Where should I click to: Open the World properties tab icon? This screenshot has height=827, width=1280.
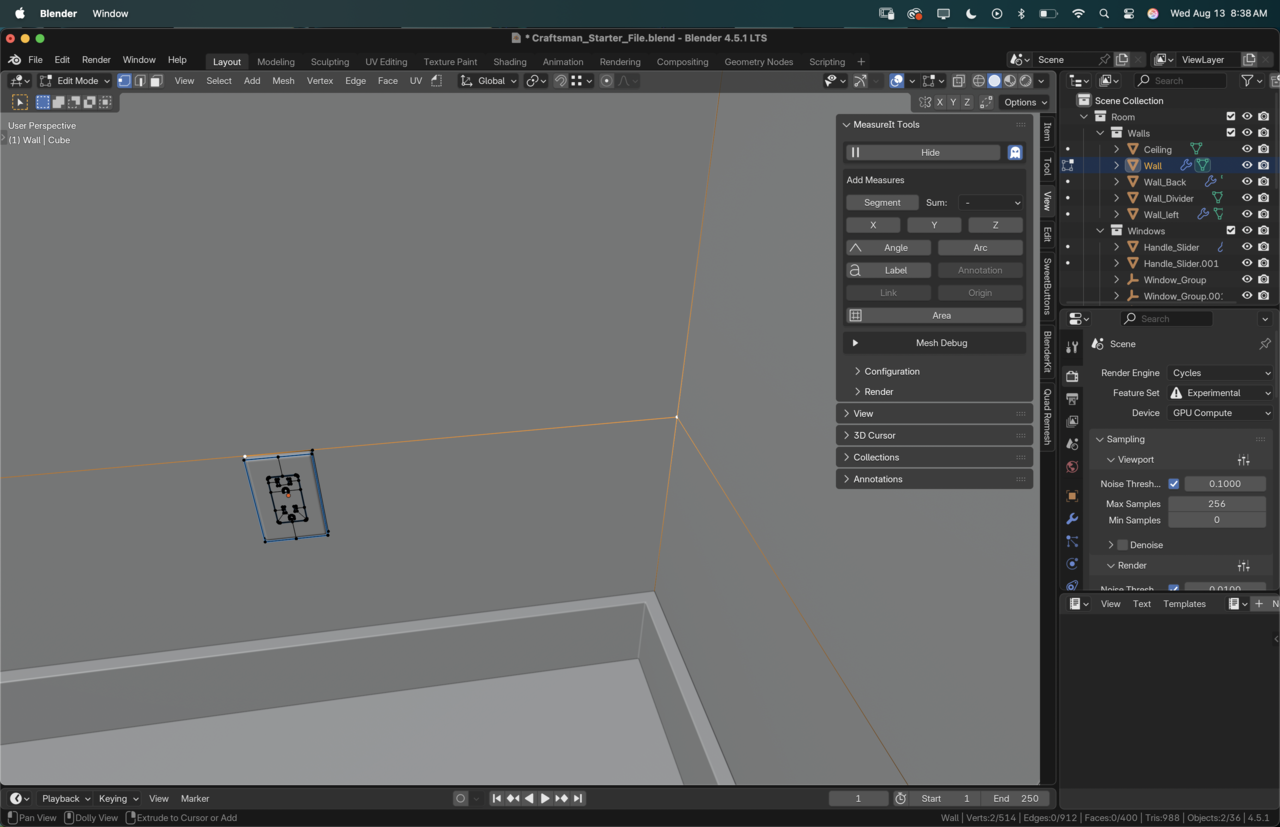click(x=1072, y=467)
